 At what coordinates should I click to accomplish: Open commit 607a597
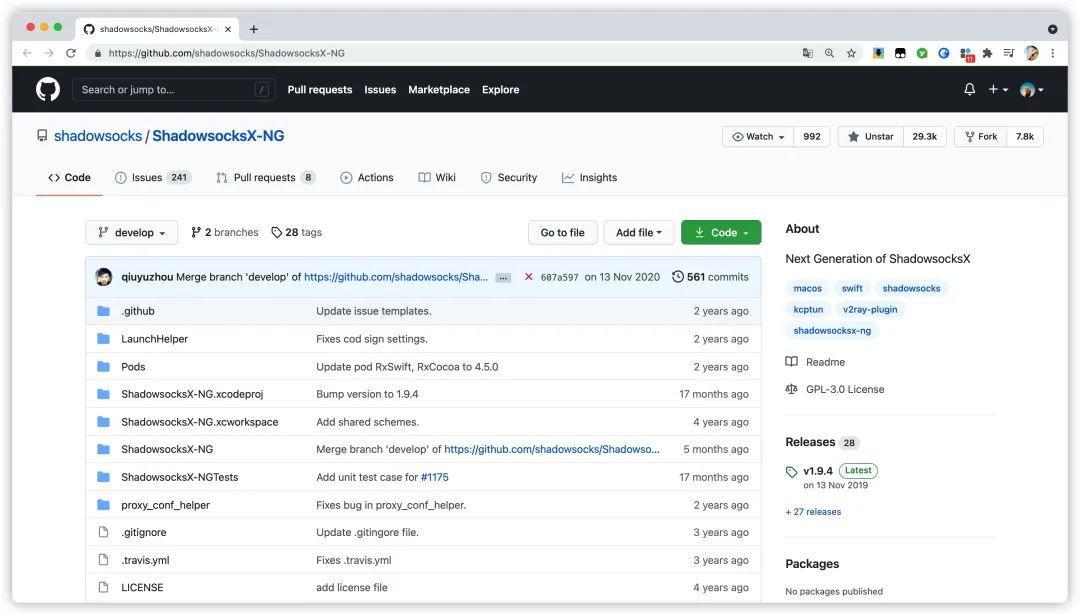[559, 278]
